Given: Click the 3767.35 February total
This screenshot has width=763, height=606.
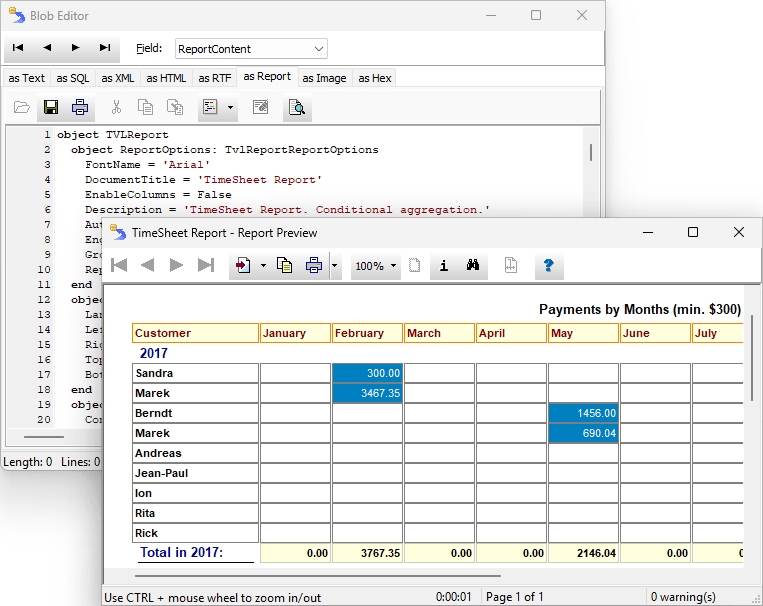Looking at the screenshot, I should pyautogui.click(x=367, y=553).
